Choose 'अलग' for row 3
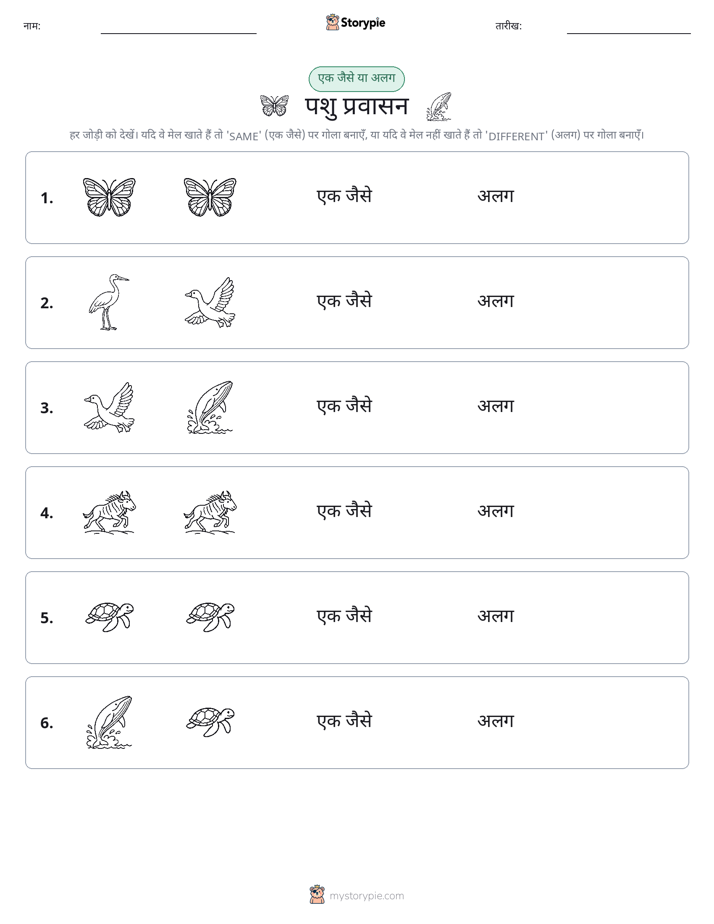 coord(495,406)
